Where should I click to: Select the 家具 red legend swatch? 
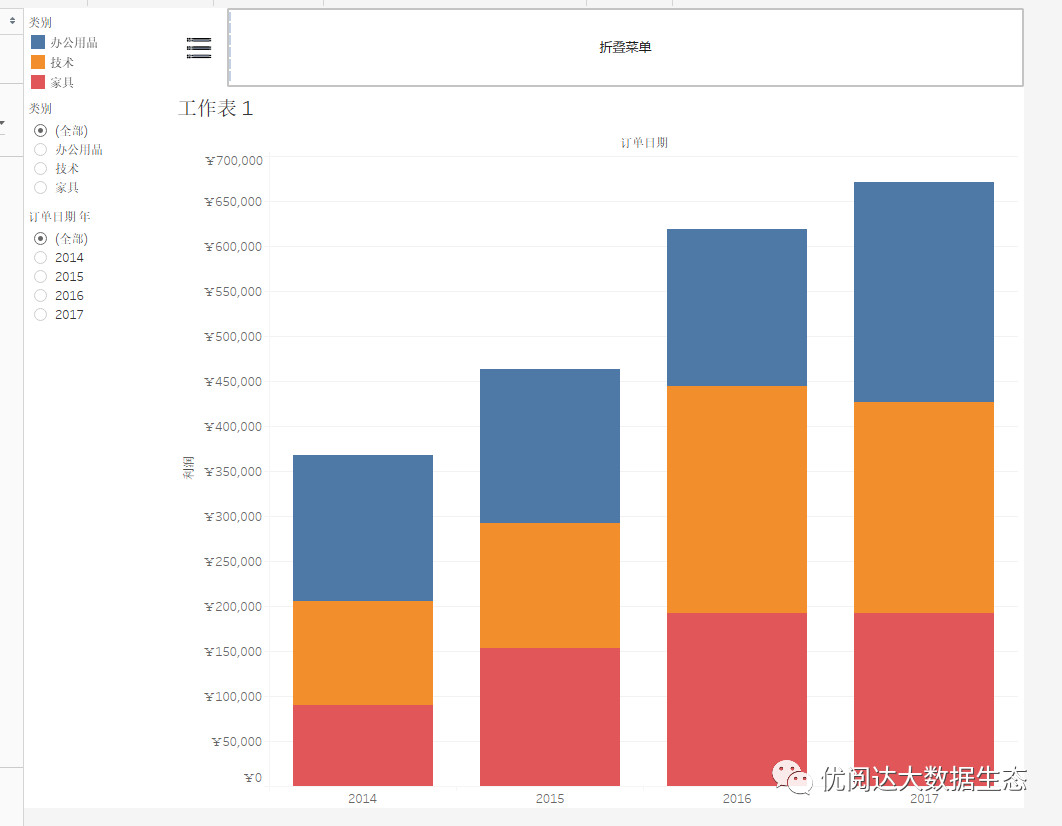[38, 82]
